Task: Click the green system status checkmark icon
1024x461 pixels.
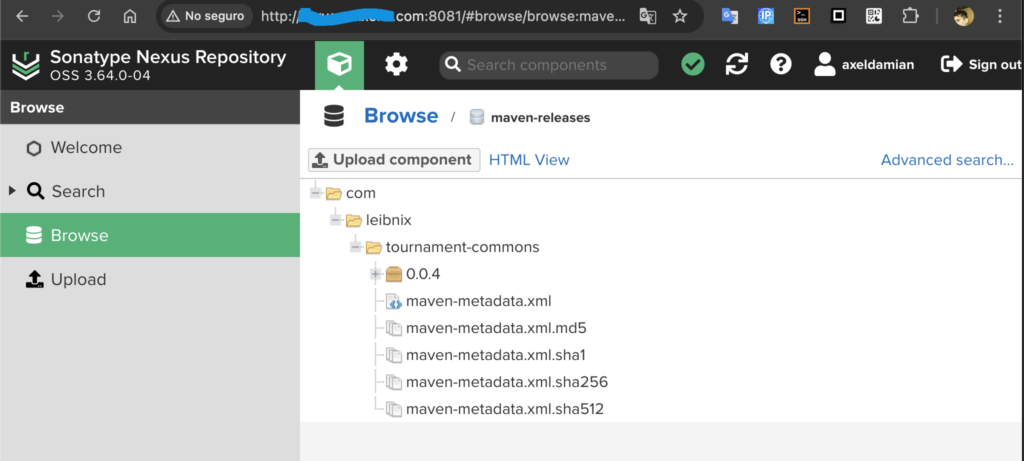Action: click(x=692, y=65)
